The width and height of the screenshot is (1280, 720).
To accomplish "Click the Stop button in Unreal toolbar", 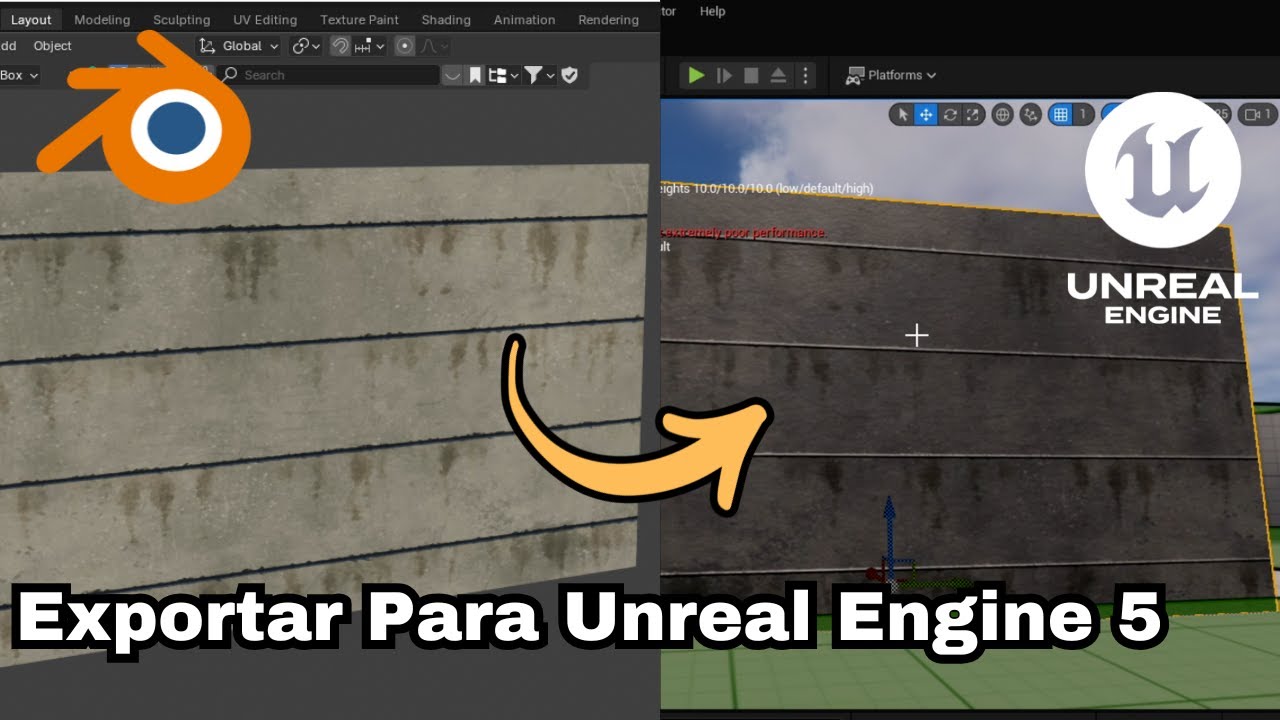I will pyautogui.click(x=752, y=75).
